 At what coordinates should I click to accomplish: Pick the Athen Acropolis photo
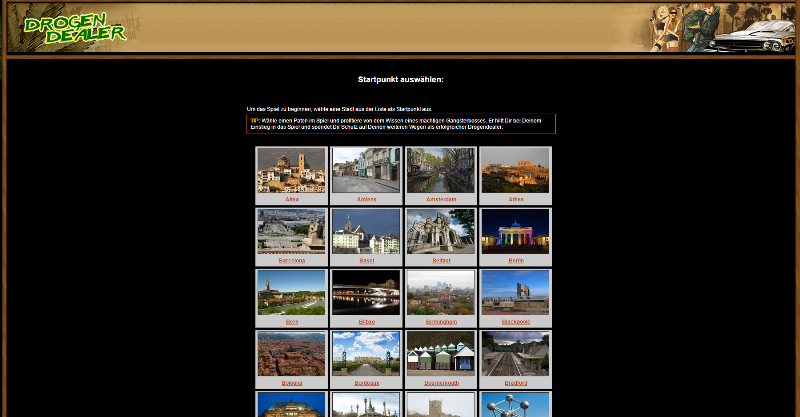point(515,170)
